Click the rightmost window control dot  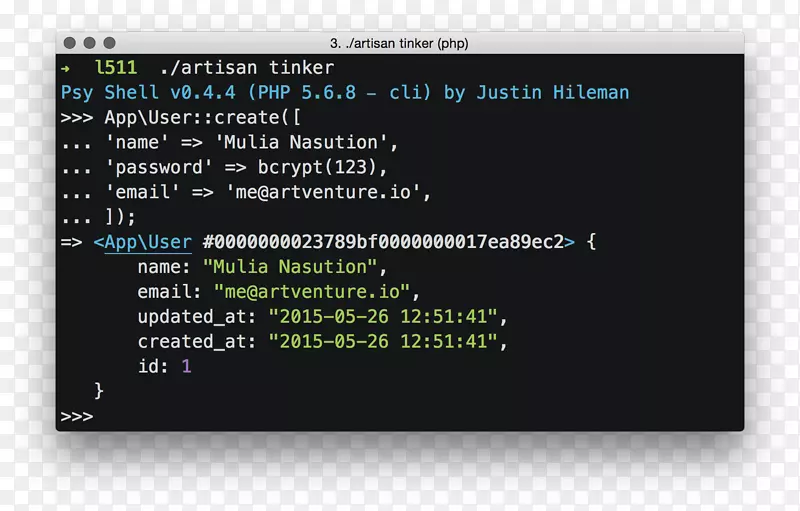coord(109,43)
